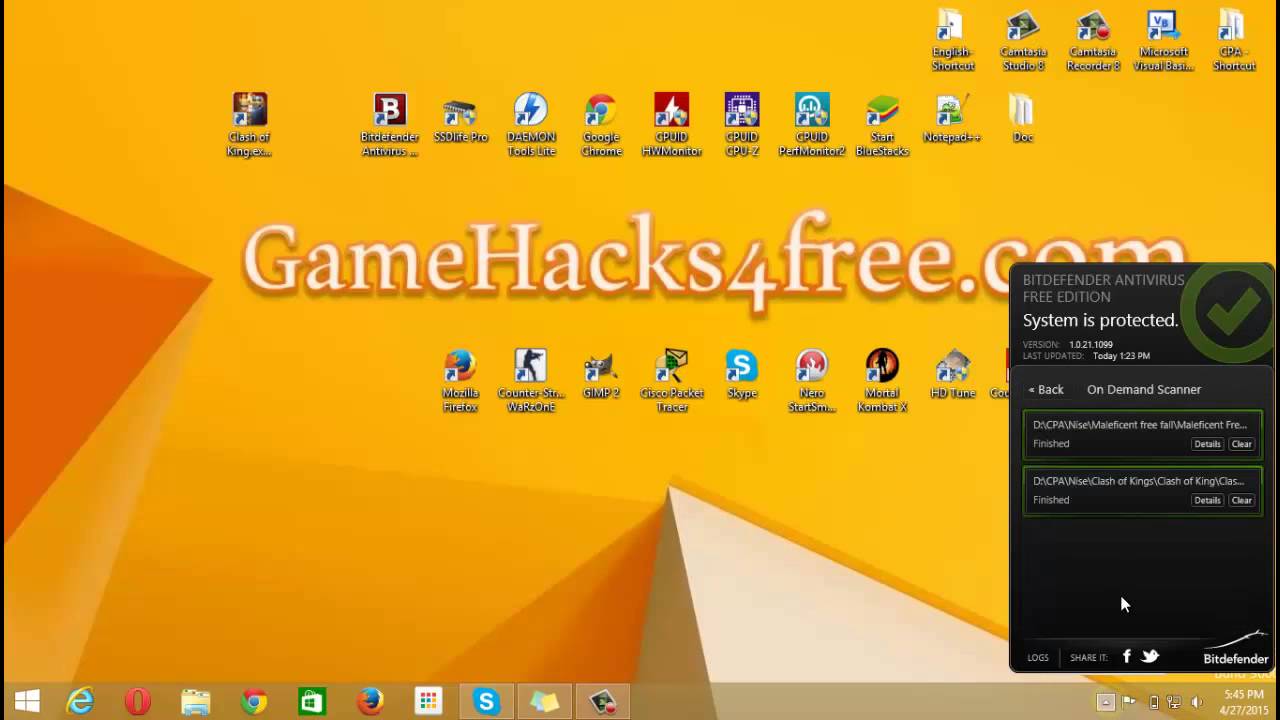This screenshot has height=720, width=1280.
Task: Clear the Clash of Kings scan entry
Action: (1241, 500)
